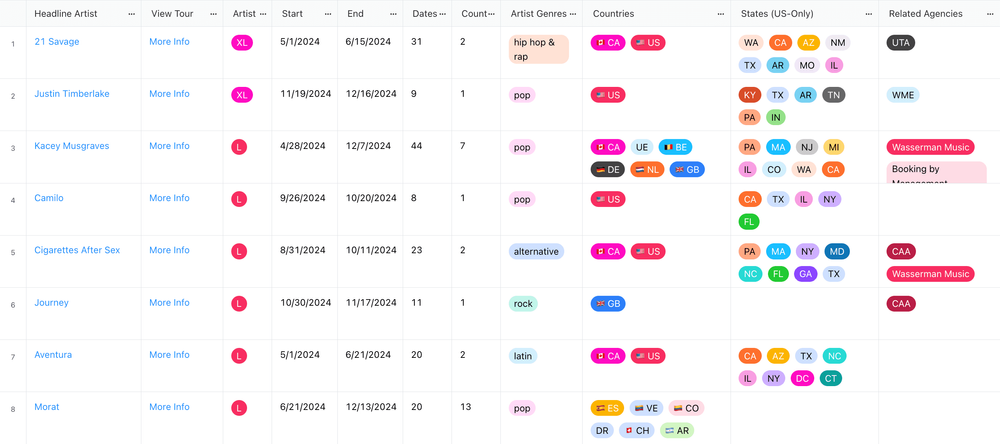Click GB flag tag in Journey row

pyautogui.click(x=608, y=304)
